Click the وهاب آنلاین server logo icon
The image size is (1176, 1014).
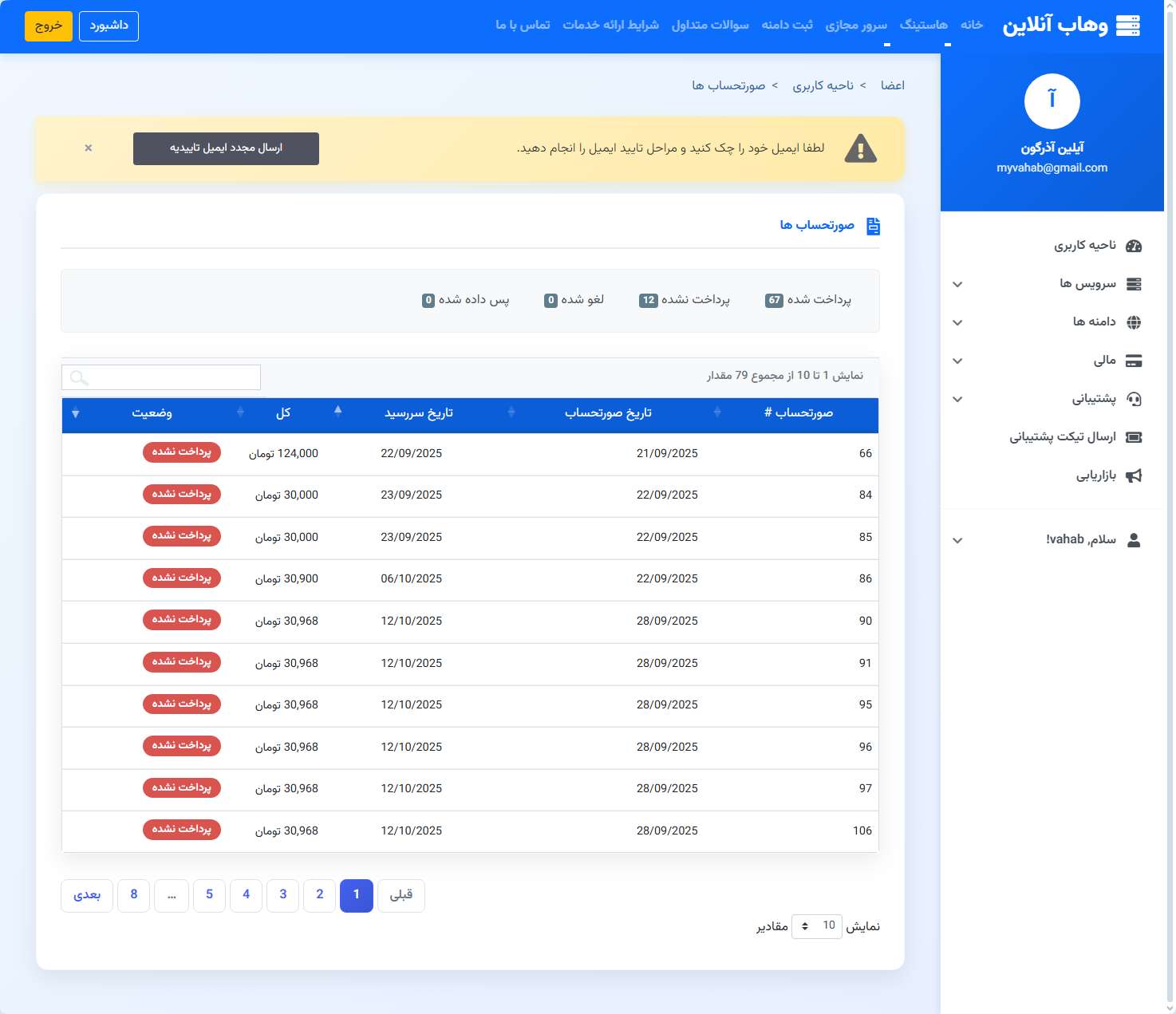click(x=1127, y=26)
